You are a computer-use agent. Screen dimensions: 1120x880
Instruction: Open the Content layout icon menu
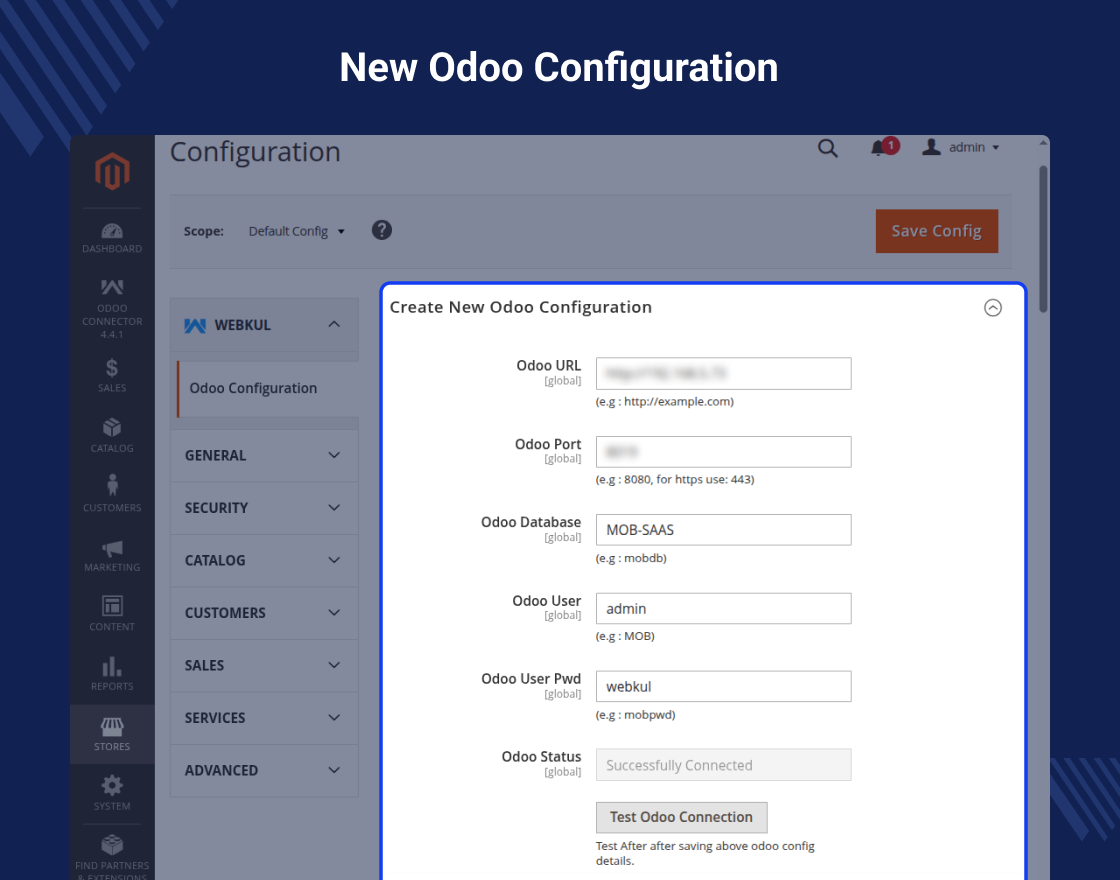(x=112, y=614)
